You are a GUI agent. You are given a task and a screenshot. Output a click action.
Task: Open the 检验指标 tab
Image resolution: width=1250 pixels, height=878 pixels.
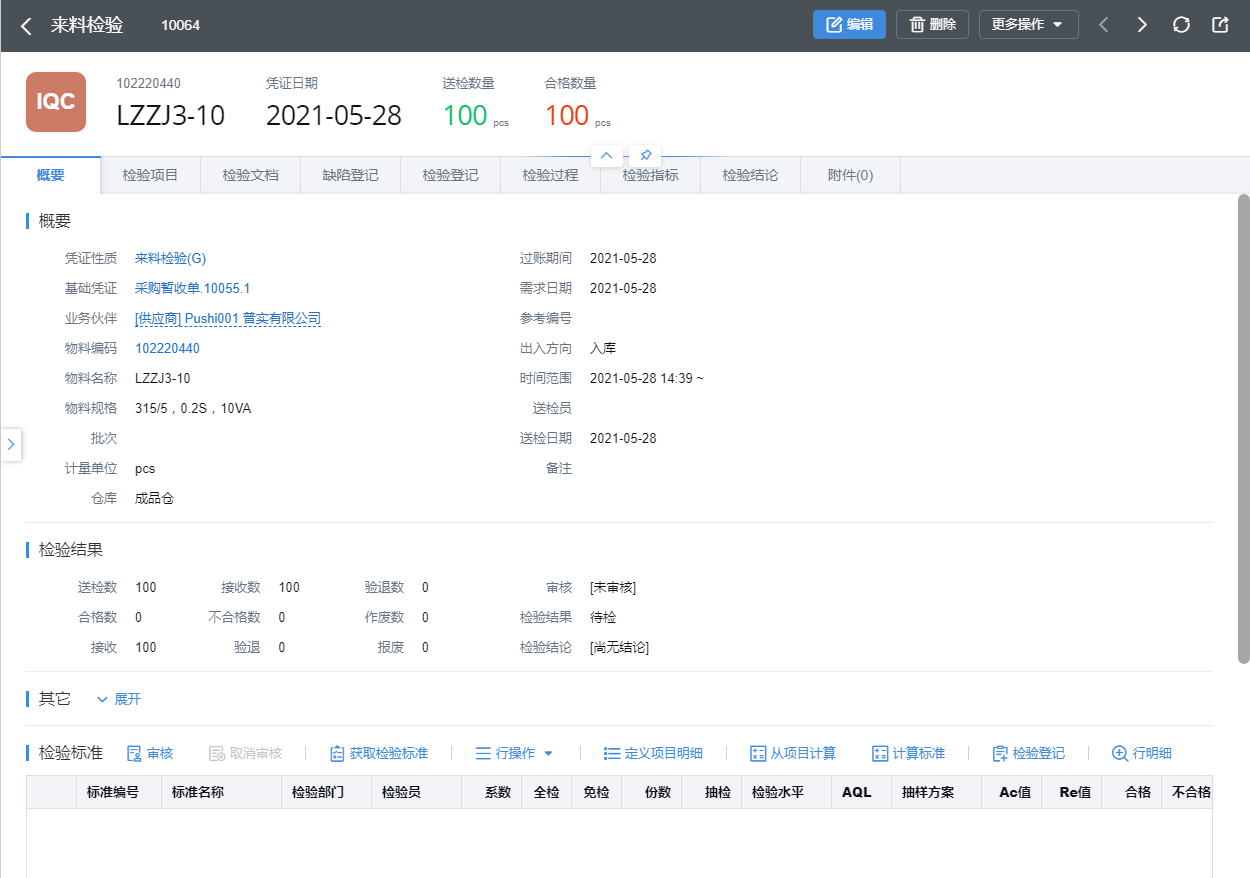click(651, 175)
